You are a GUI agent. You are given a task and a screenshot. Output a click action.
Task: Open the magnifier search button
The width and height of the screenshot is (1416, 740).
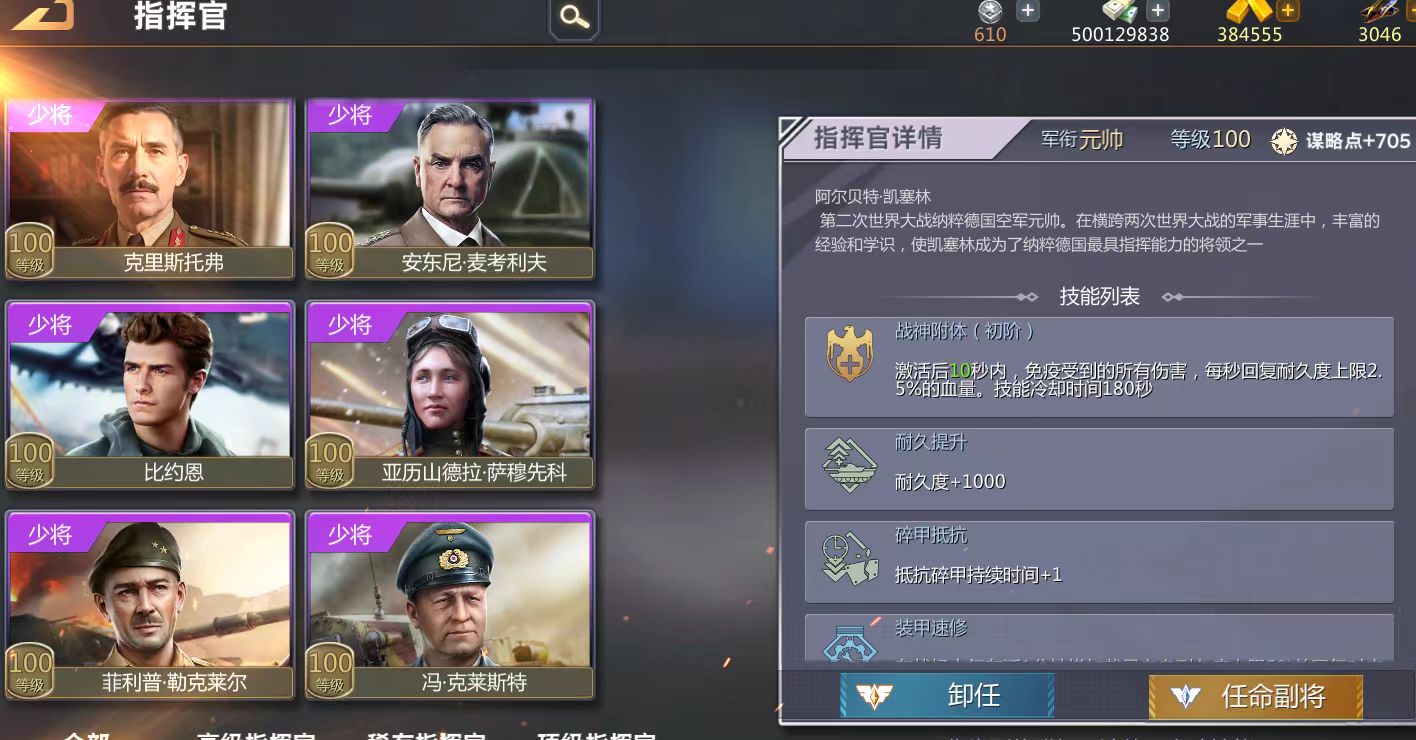coord(574,17)
